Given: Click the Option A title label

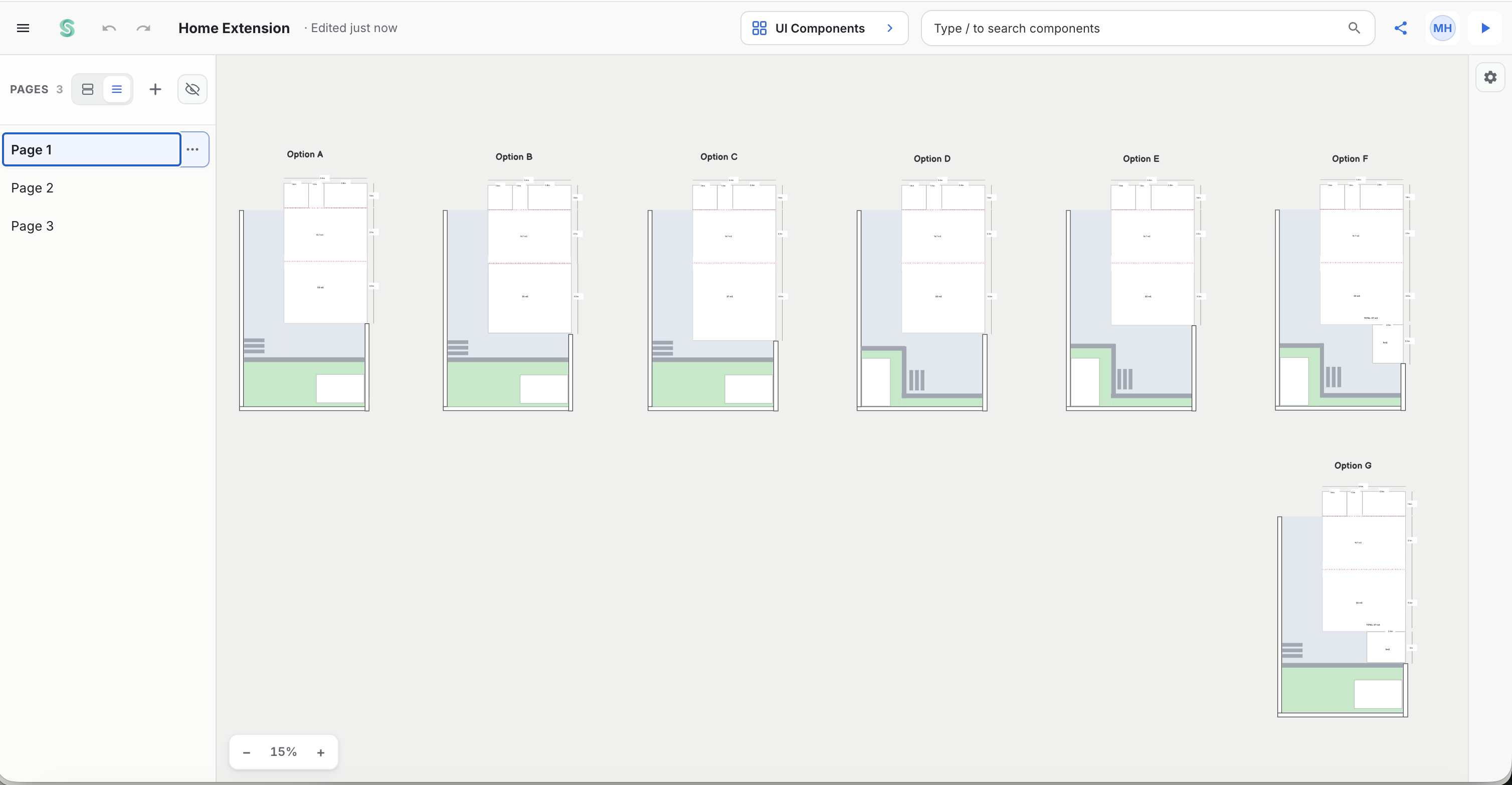Looking at the screenshot, I should [x=305, y=154].
